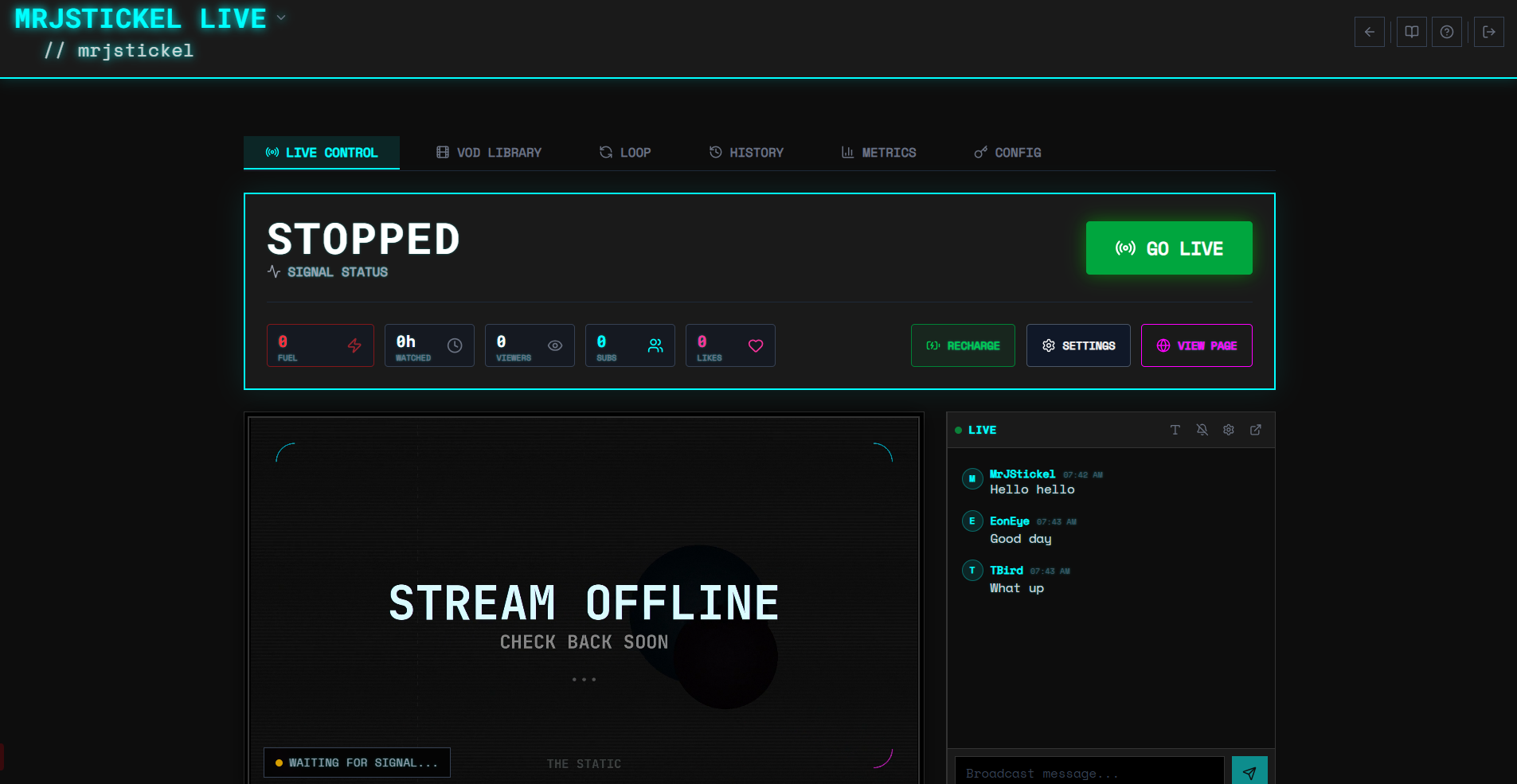The width and height of the screenshot is (1517, 784).
Task: Toggle chat notifications bell icon
Action: point(1202,430)
